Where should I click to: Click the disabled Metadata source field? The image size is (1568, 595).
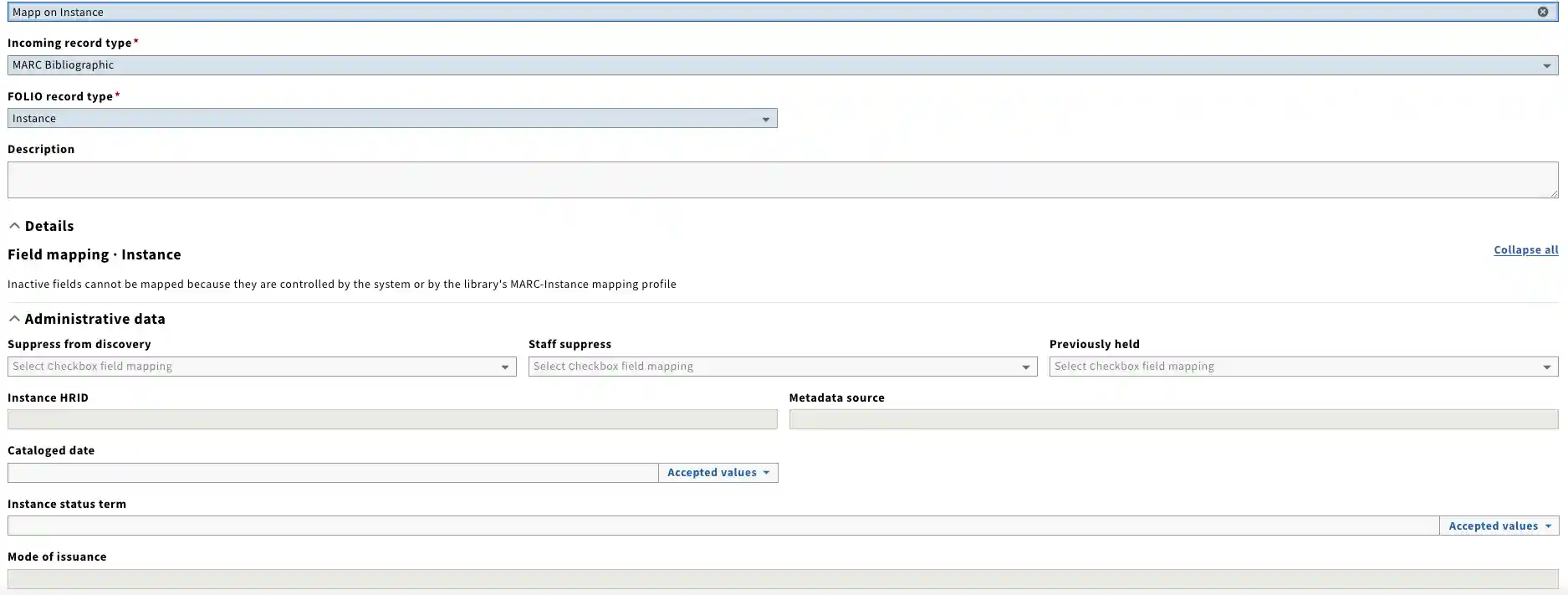pyautogui.click(x=1173, y=419)
